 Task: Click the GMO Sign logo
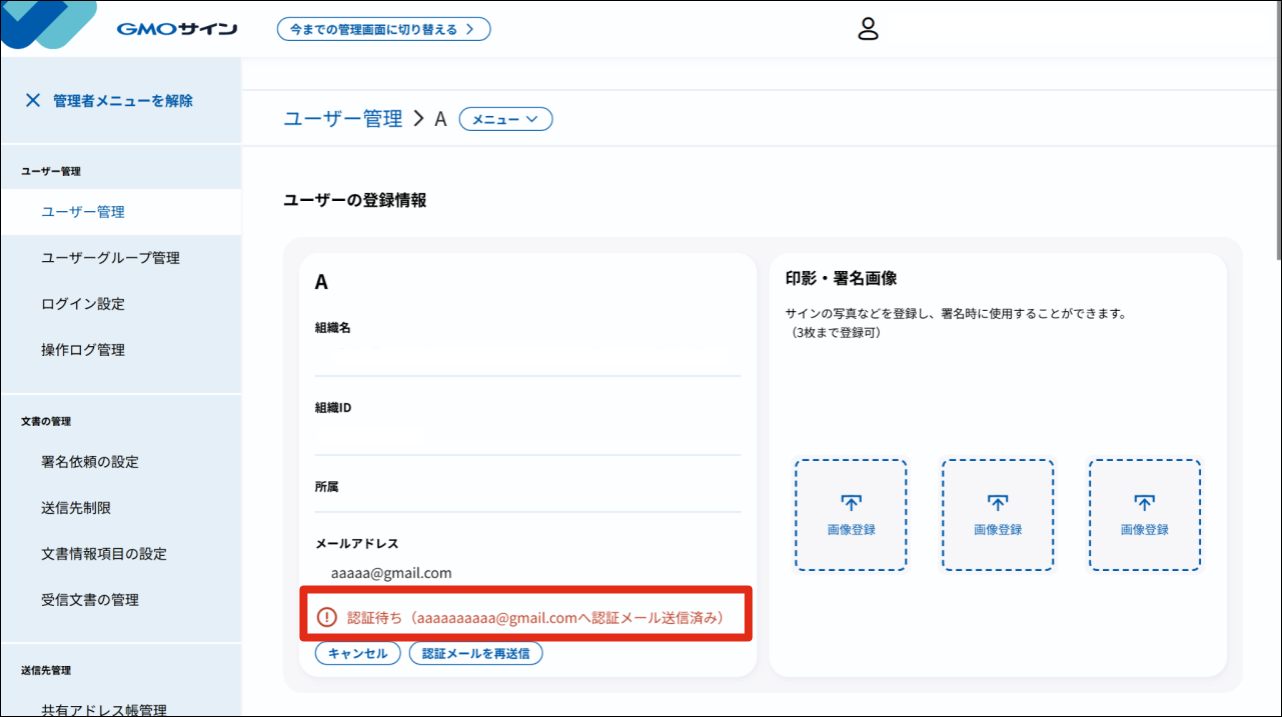[x=176, y=29]
